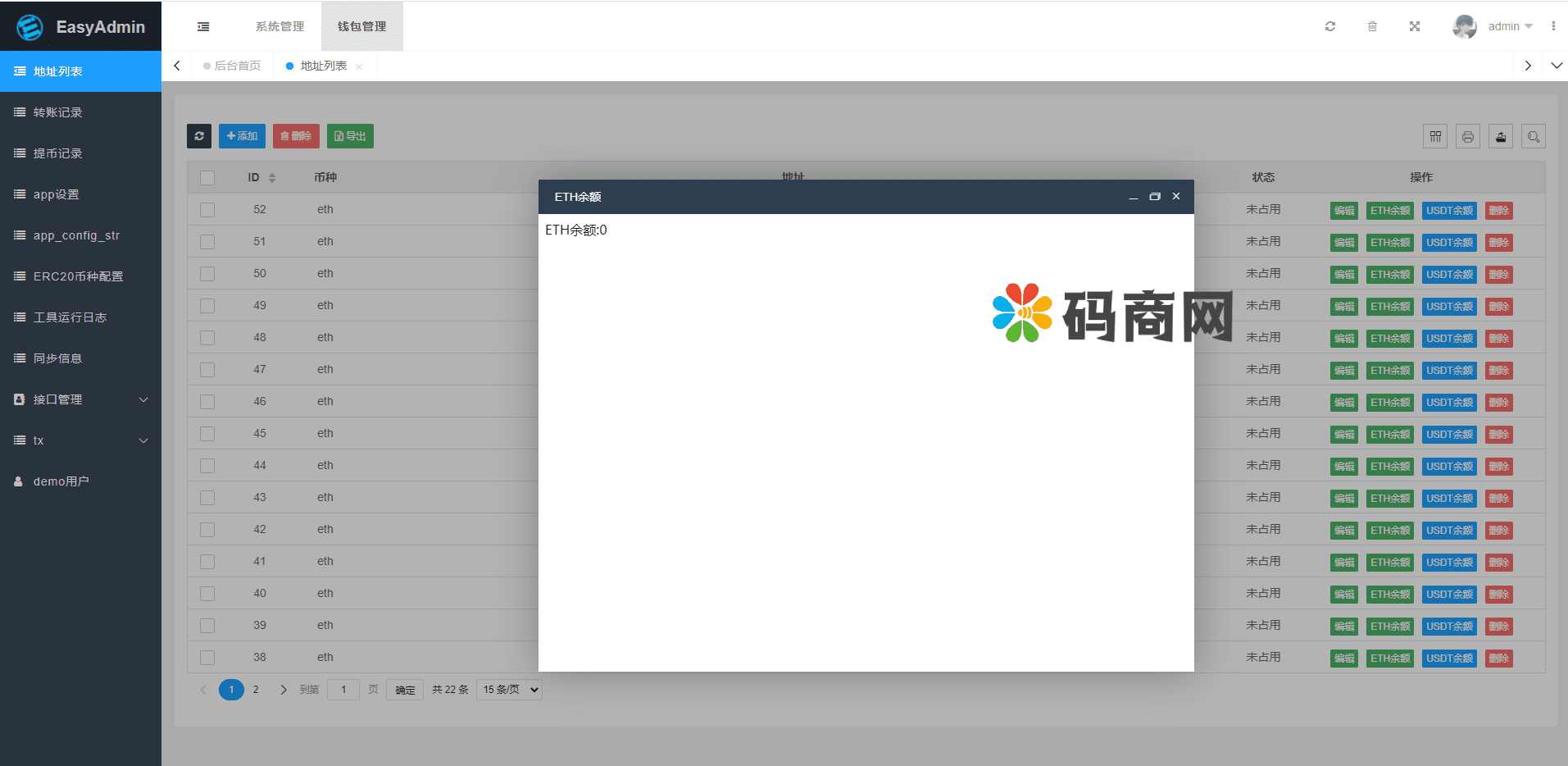Check the row checkbox for ID 52
Image resolution: width=1568 pixels, height=766 pixels.
(207, 210)
